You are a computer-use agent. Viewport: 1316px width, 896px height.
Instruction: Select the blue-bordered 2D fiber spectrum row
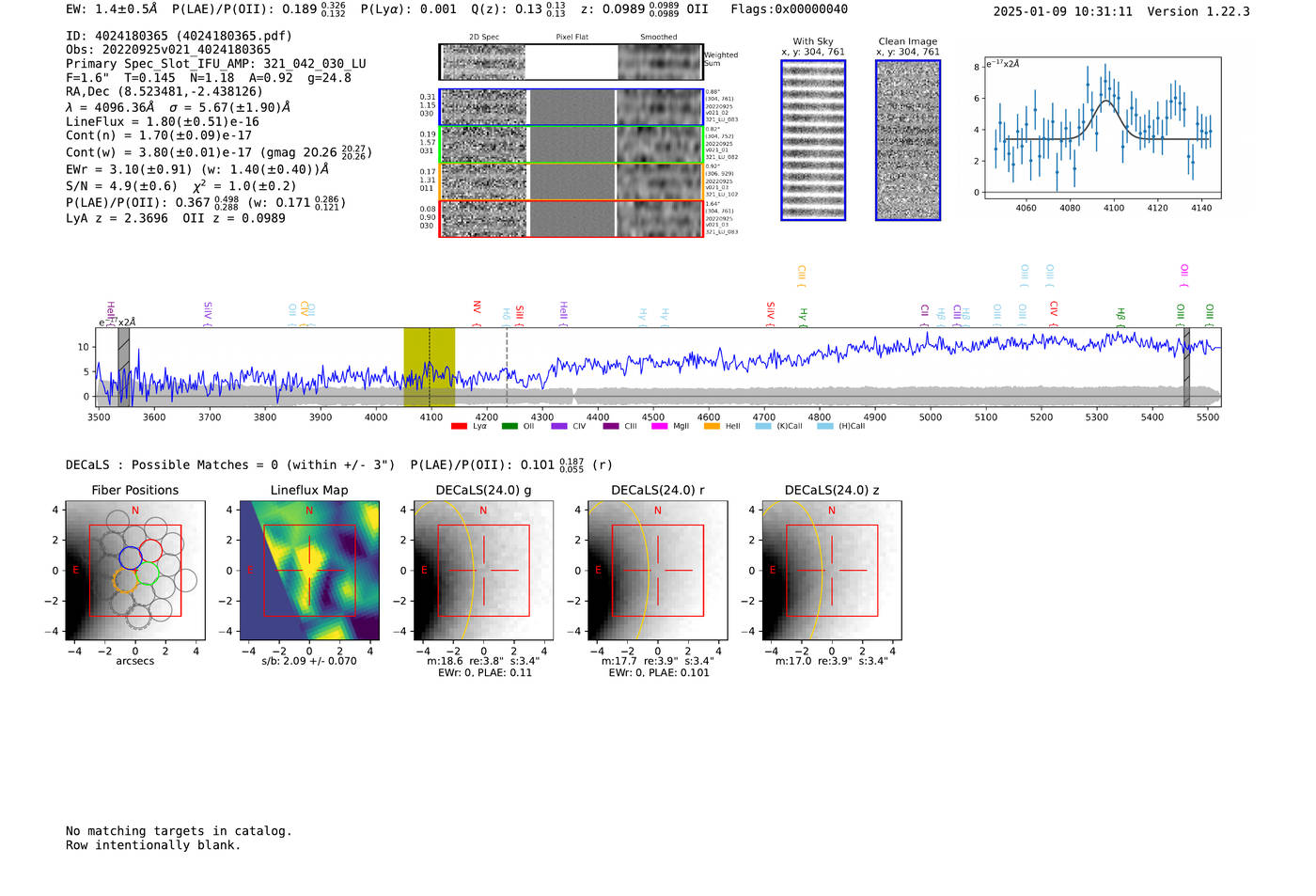pos(571,107)
